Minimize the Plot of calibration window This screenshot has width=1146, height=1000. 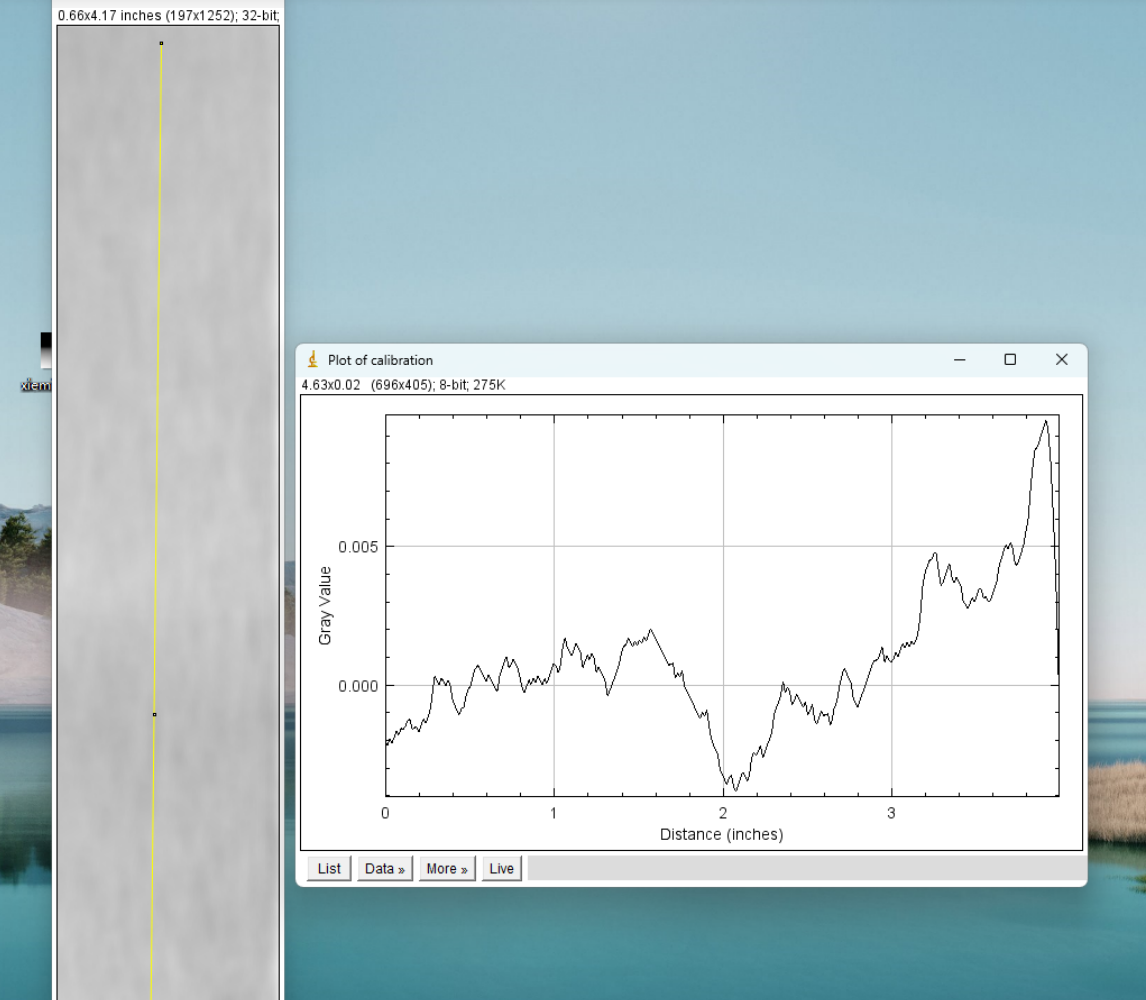pos(960,359)
